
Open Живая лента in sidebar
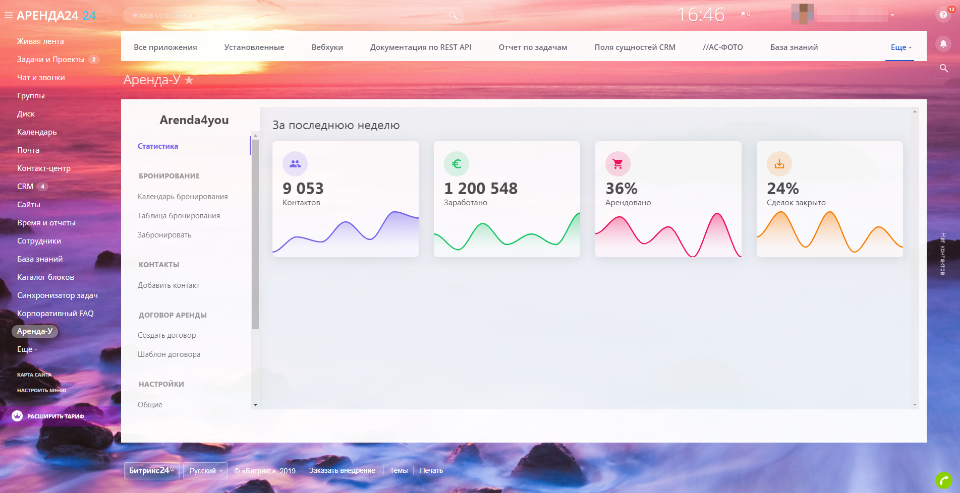[40, 42]
